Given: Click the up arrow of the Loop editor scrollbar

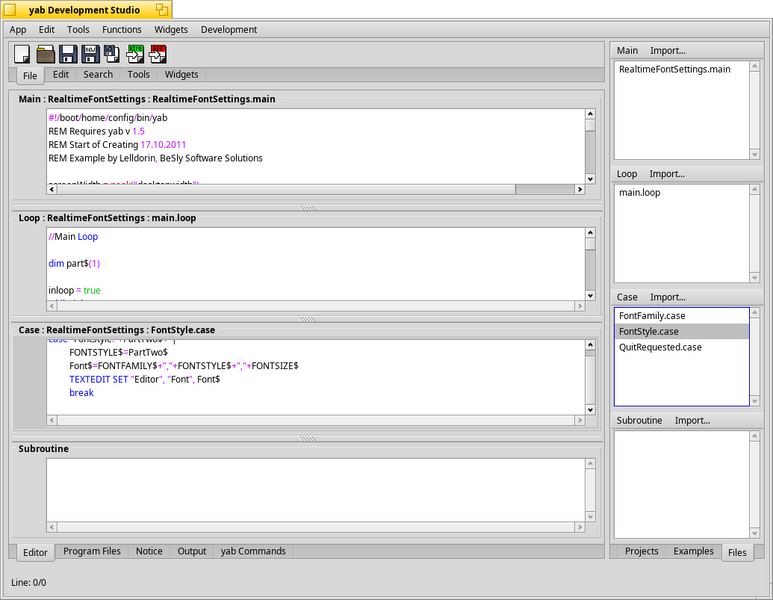Looking at the screenshot, I should tap(590, 233).
